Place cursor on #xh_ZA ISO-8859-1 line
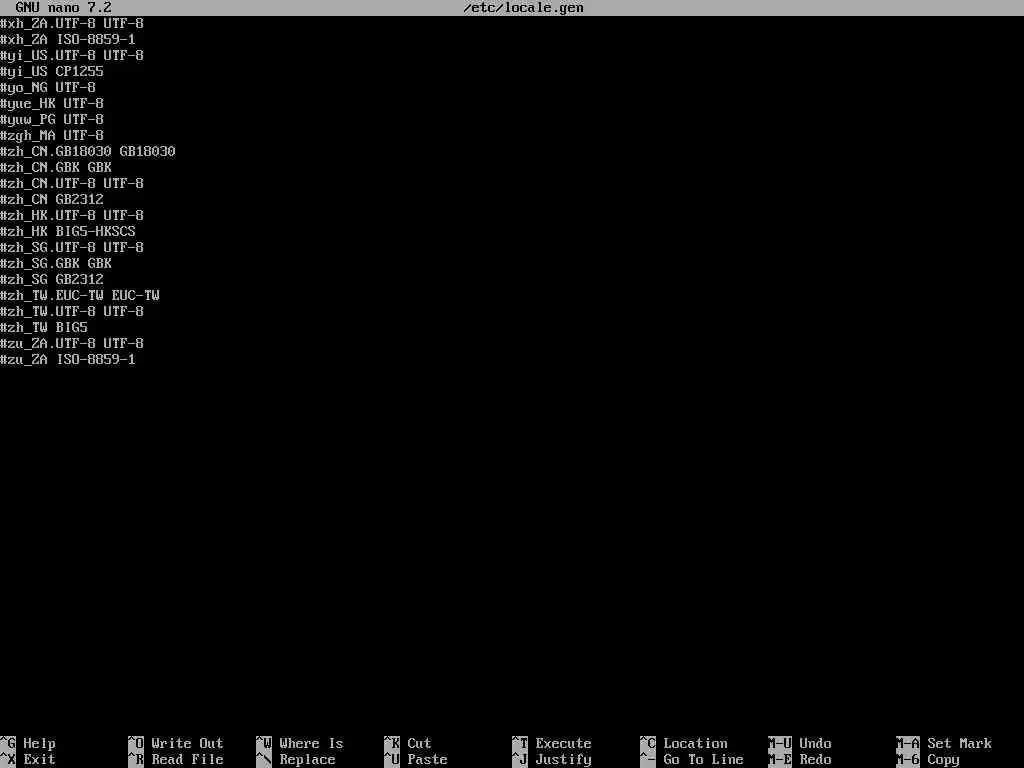1024x768 pixels. point(68,40)
